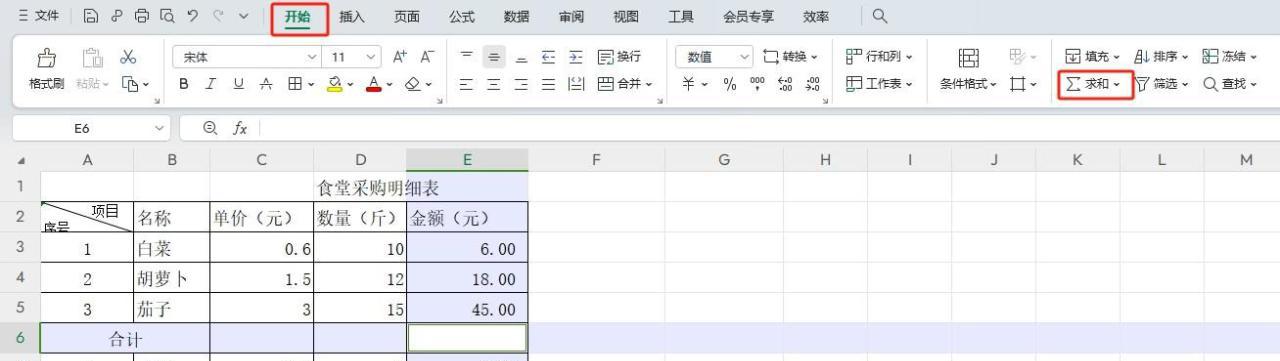
Task: Toggle Underline formatting
Action: coord(238,85)
